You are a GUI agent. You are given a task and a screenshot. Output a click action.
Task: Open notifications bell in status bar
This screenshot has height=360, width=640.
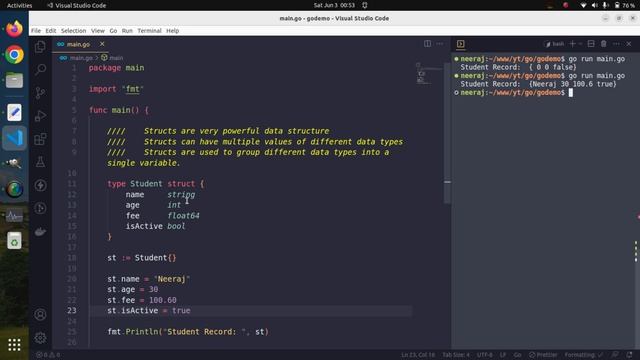pyautogui.click(x=629, y=355)
